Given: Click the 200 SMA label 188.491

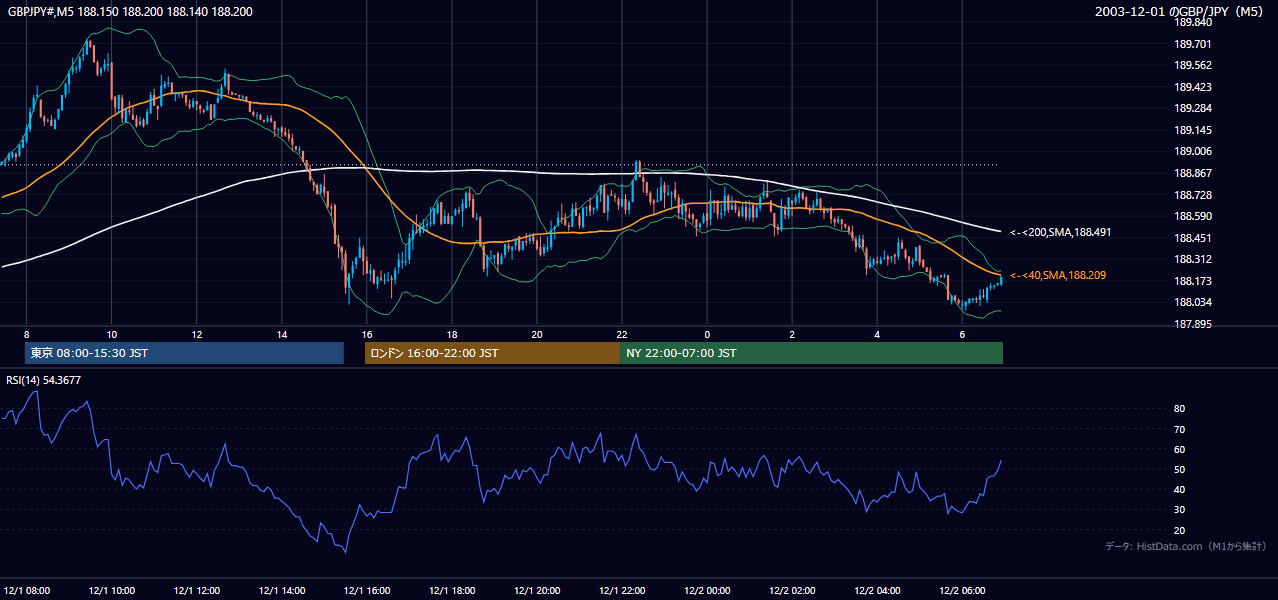Looking at the screenshot, I should point(1061,232).
